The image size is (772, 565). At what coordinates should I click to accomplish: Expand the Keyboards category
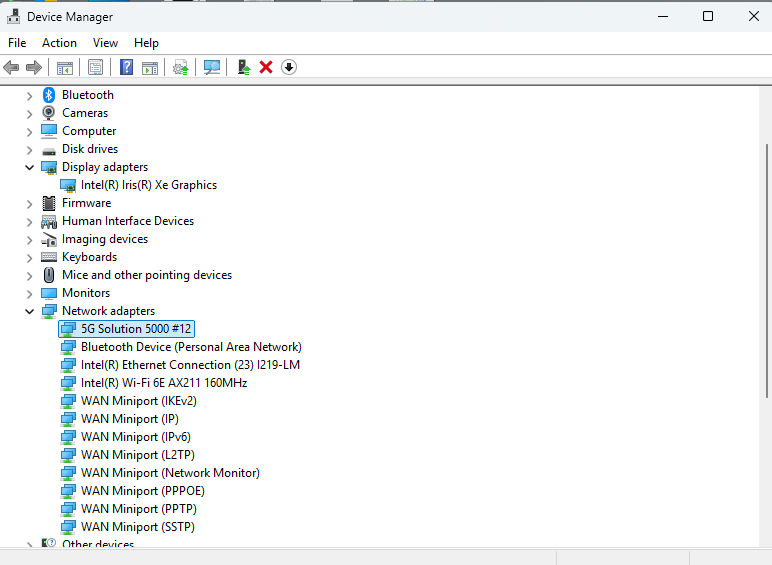click(x=29, y=257)
